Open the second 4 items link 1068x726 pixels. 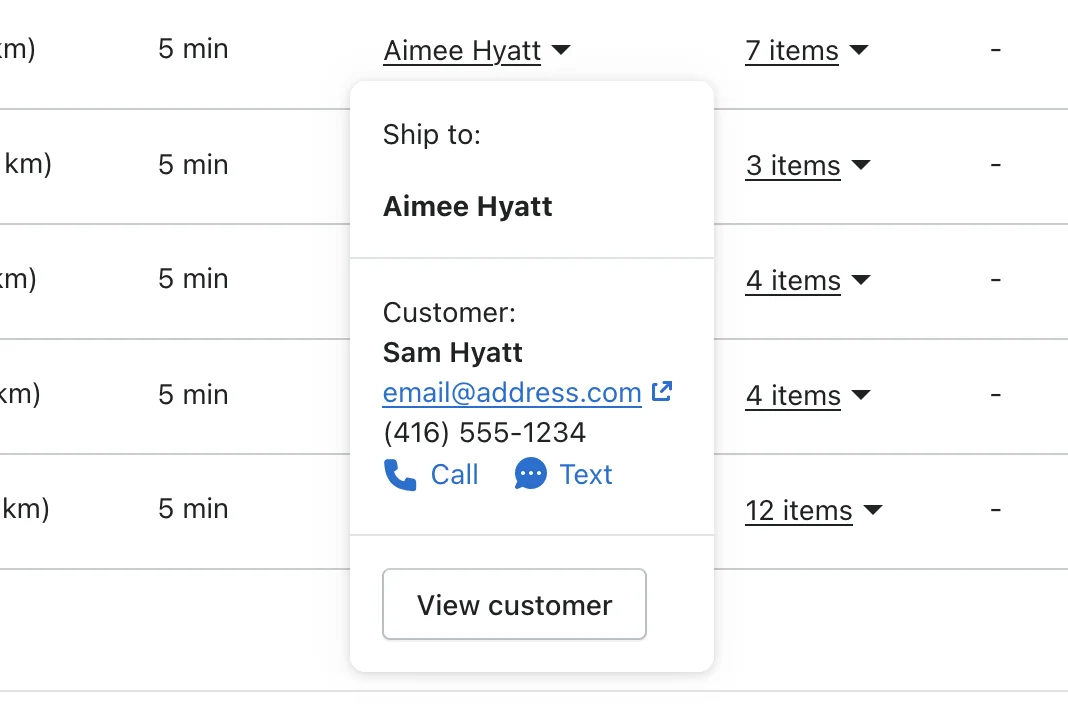[794, 396]
